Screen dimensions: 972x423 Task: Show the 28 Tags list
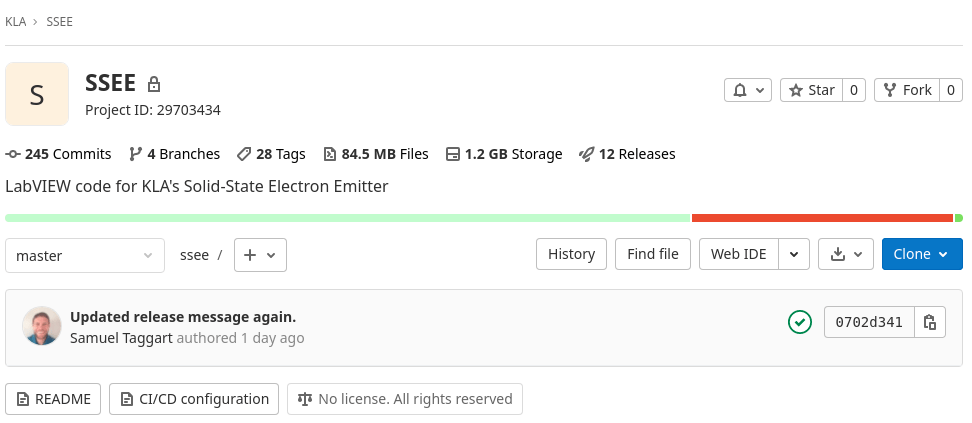[272, 154]
